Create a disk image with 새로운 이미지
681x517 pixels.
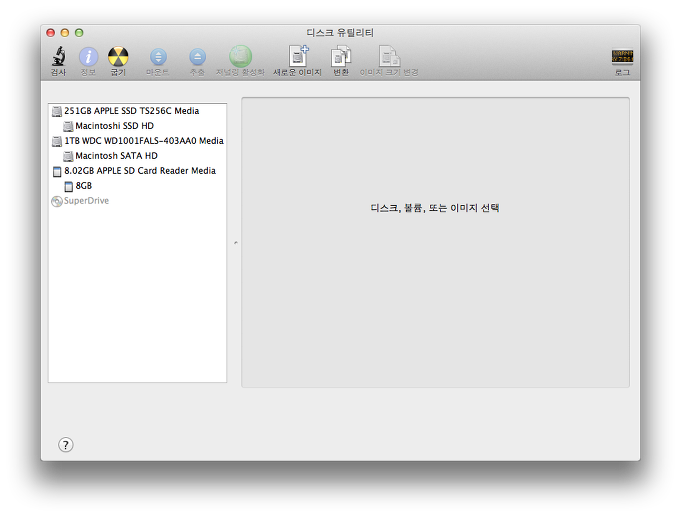click(x=298, y=56)
